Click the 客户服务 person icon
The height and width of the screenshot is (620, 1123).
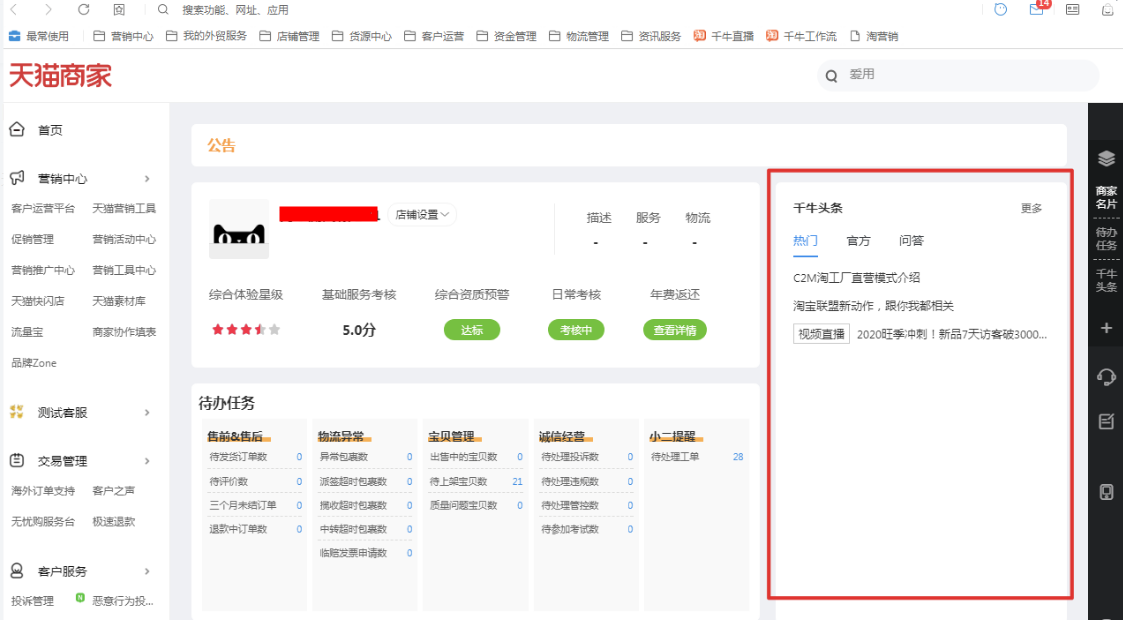16,571
